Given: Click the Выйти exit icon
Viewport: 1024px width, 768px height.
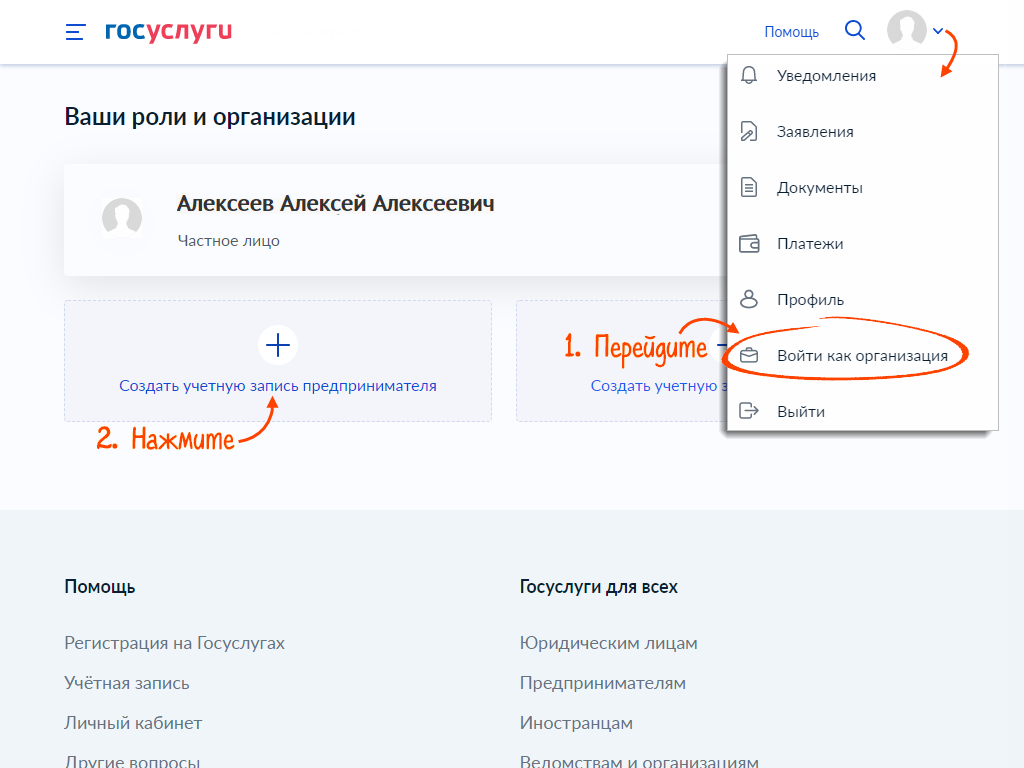Looking at the screenshot, I should (x=749, y=411).
